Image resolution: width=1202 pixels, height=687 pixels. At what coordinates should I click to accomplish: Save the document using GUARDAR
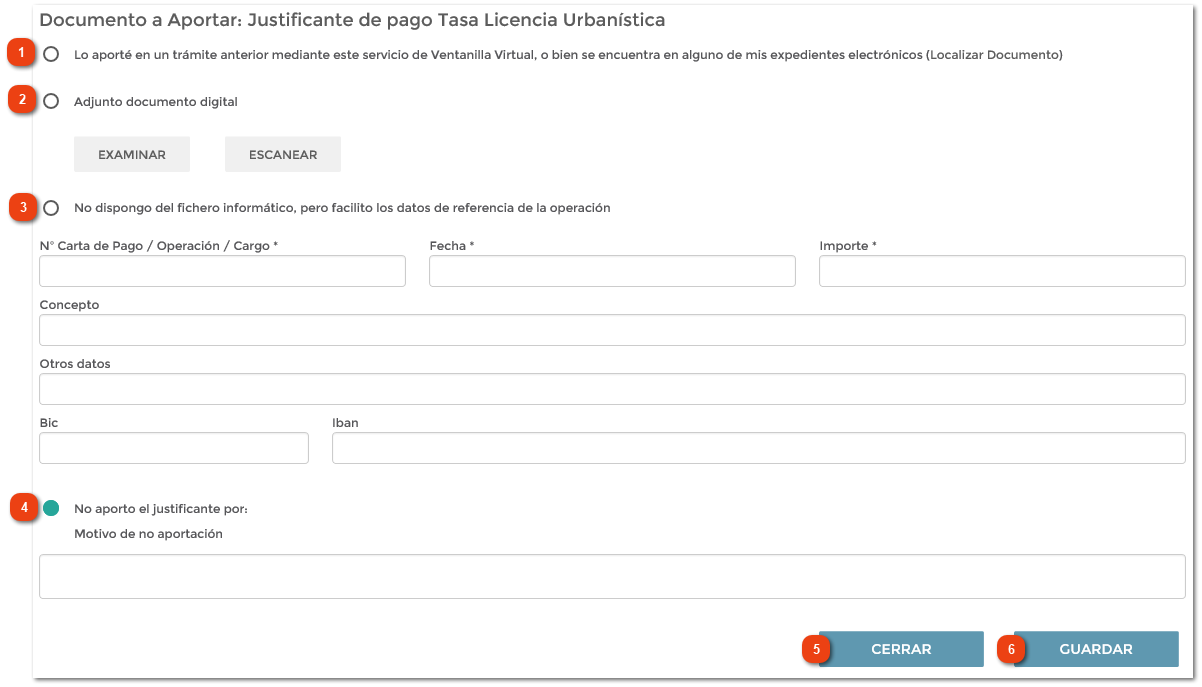tap(1095, 648)
